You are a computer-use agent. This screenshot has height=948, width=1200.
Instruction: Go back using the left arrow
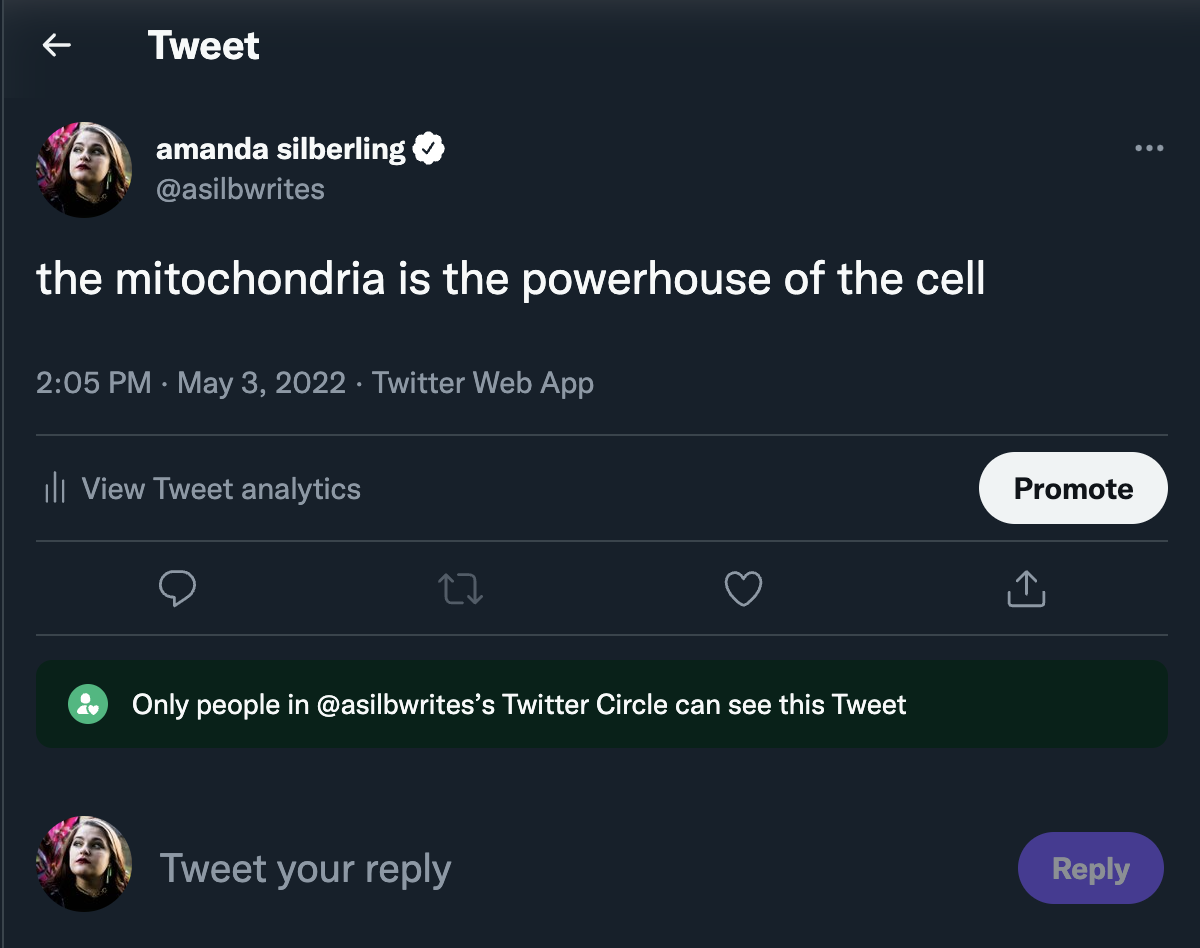point(57,45)
